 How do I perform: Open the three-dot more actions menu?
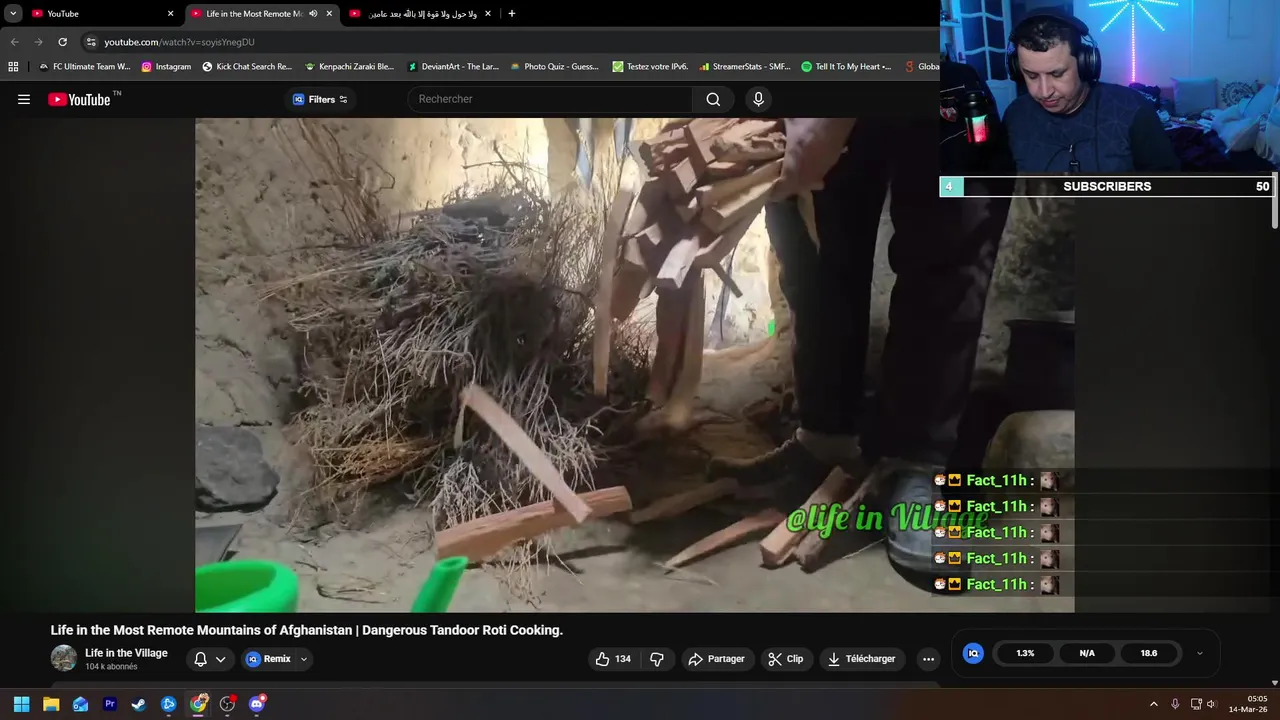tap(928, 659)
